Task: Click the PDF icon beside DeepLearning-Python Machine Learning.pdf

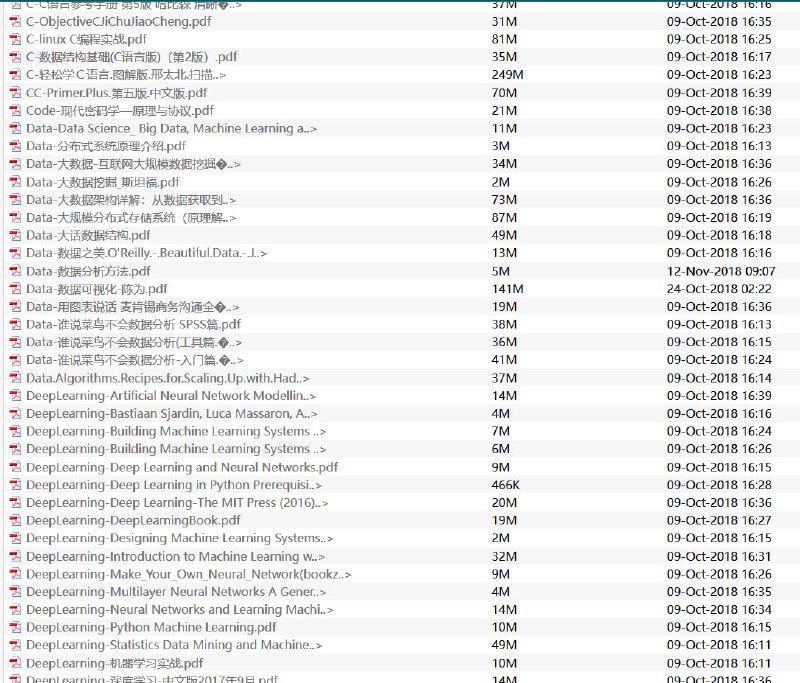Action: [17, 627]
